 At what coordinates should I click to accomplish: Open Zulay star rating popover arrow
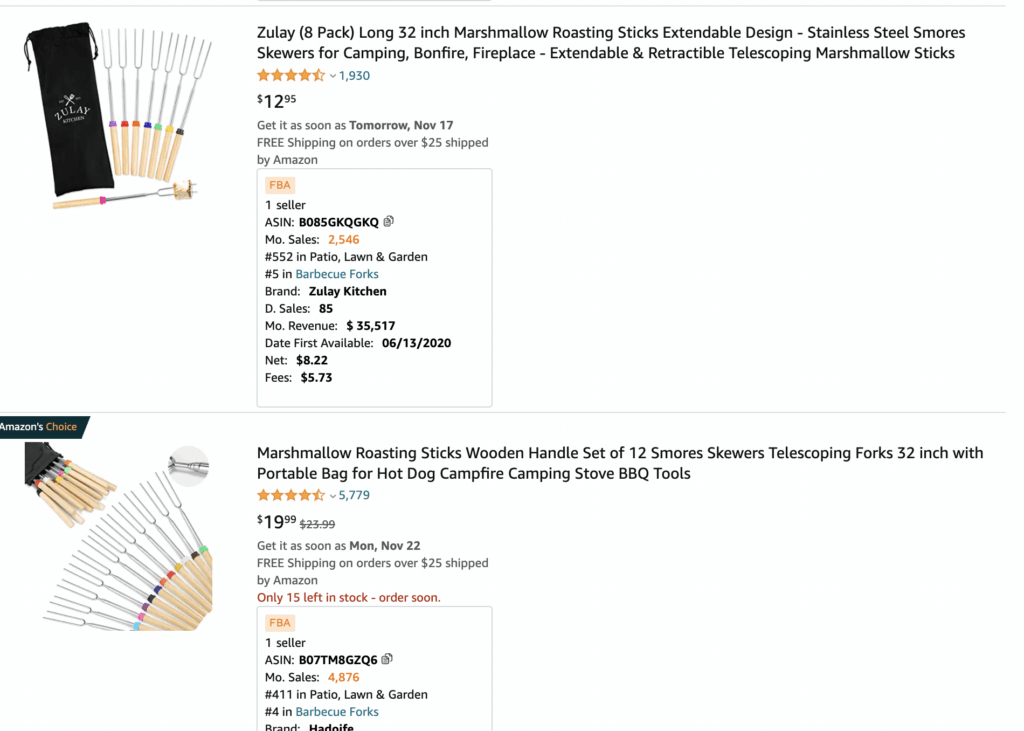(x=333, y=76)
